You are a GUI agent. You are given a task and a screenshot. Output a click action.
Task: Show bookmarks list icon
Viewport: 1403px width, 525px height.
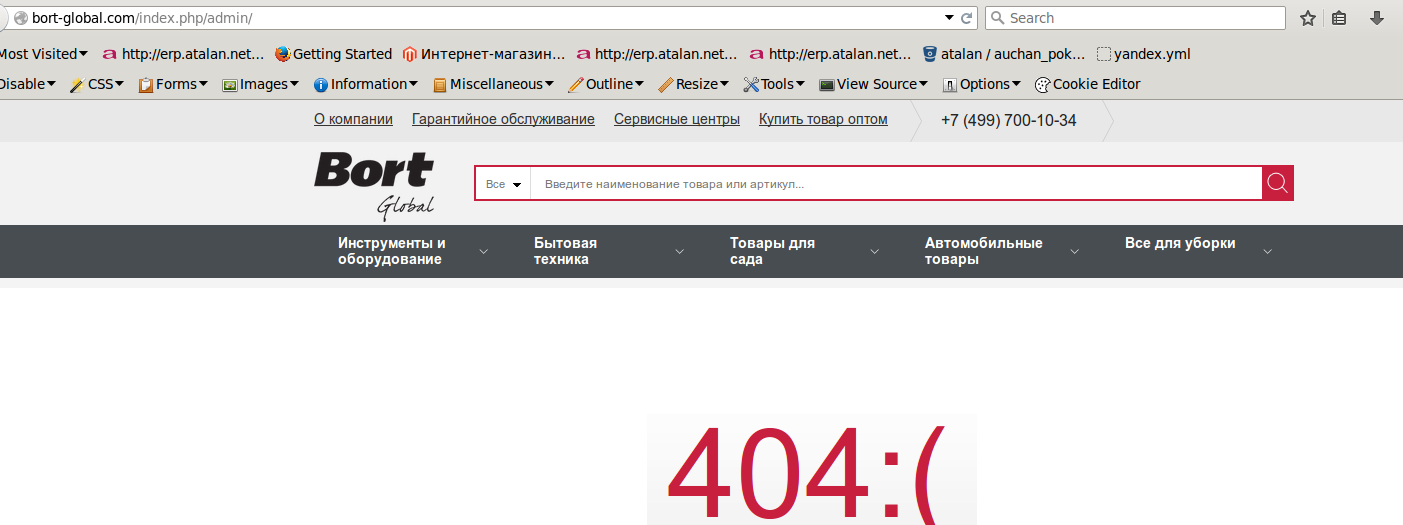pyautogui.click(x=1340, y=18)
